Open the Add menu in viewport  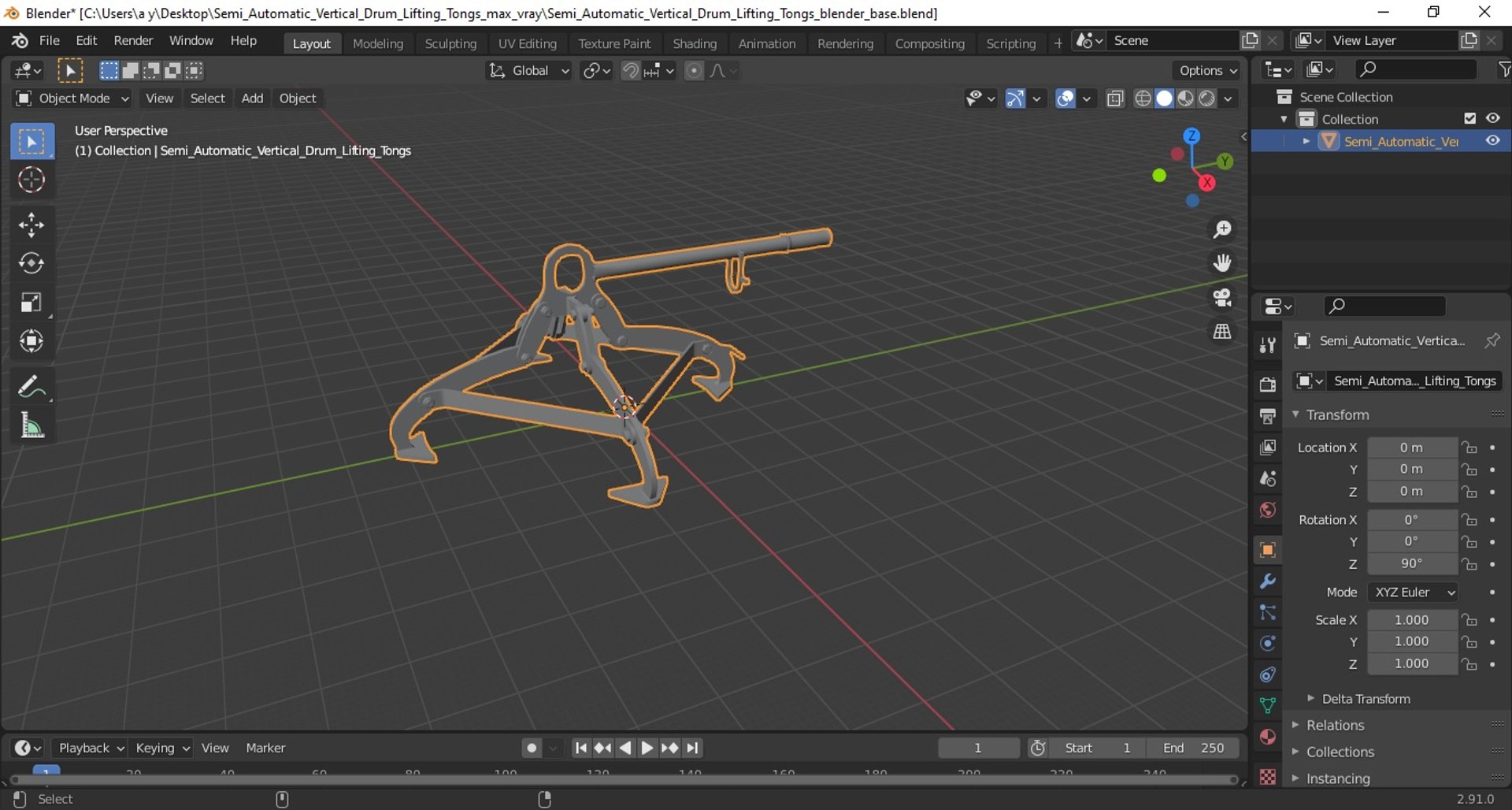(x=252, y=98)
